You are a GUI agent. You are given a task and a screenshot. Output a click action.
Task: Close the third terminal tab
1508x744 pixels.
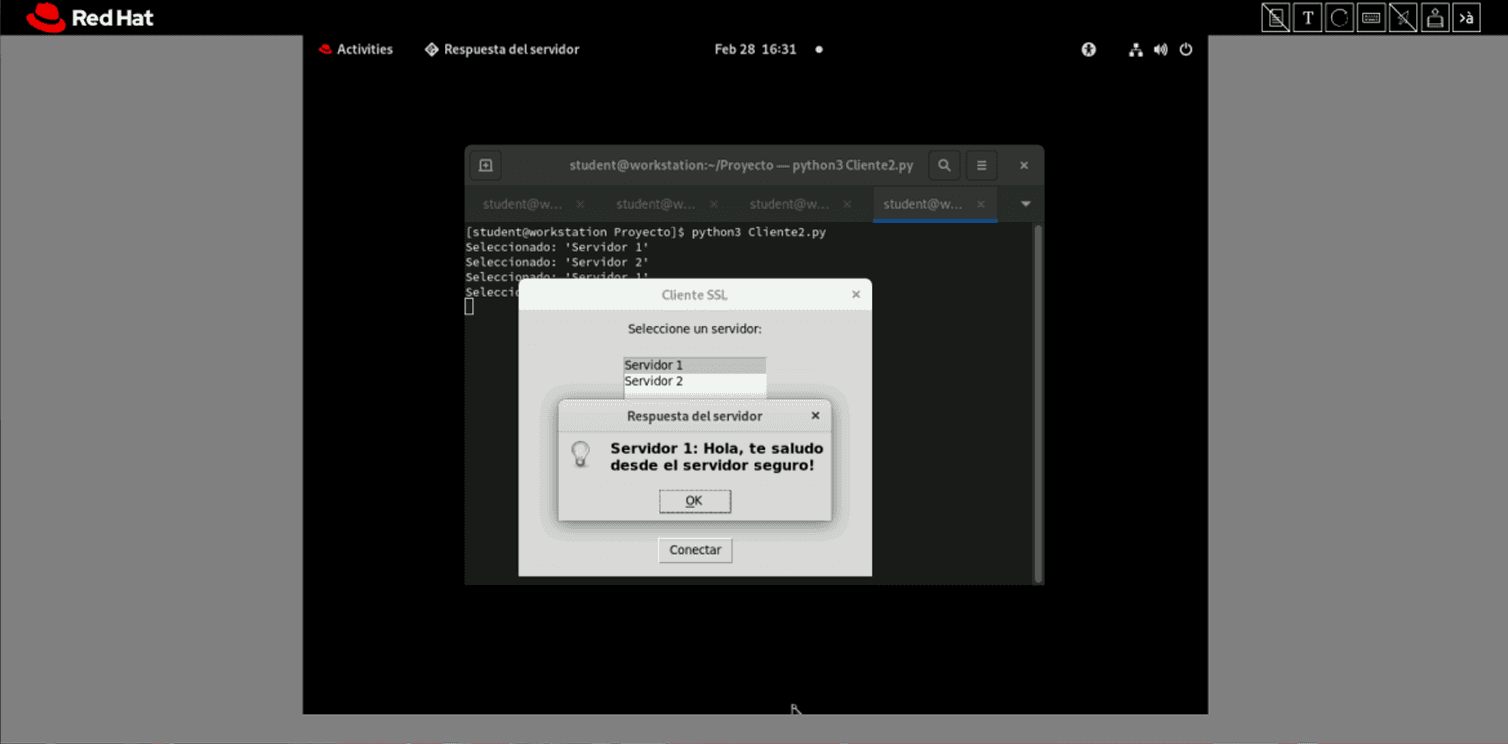click(x=847, y=204)
